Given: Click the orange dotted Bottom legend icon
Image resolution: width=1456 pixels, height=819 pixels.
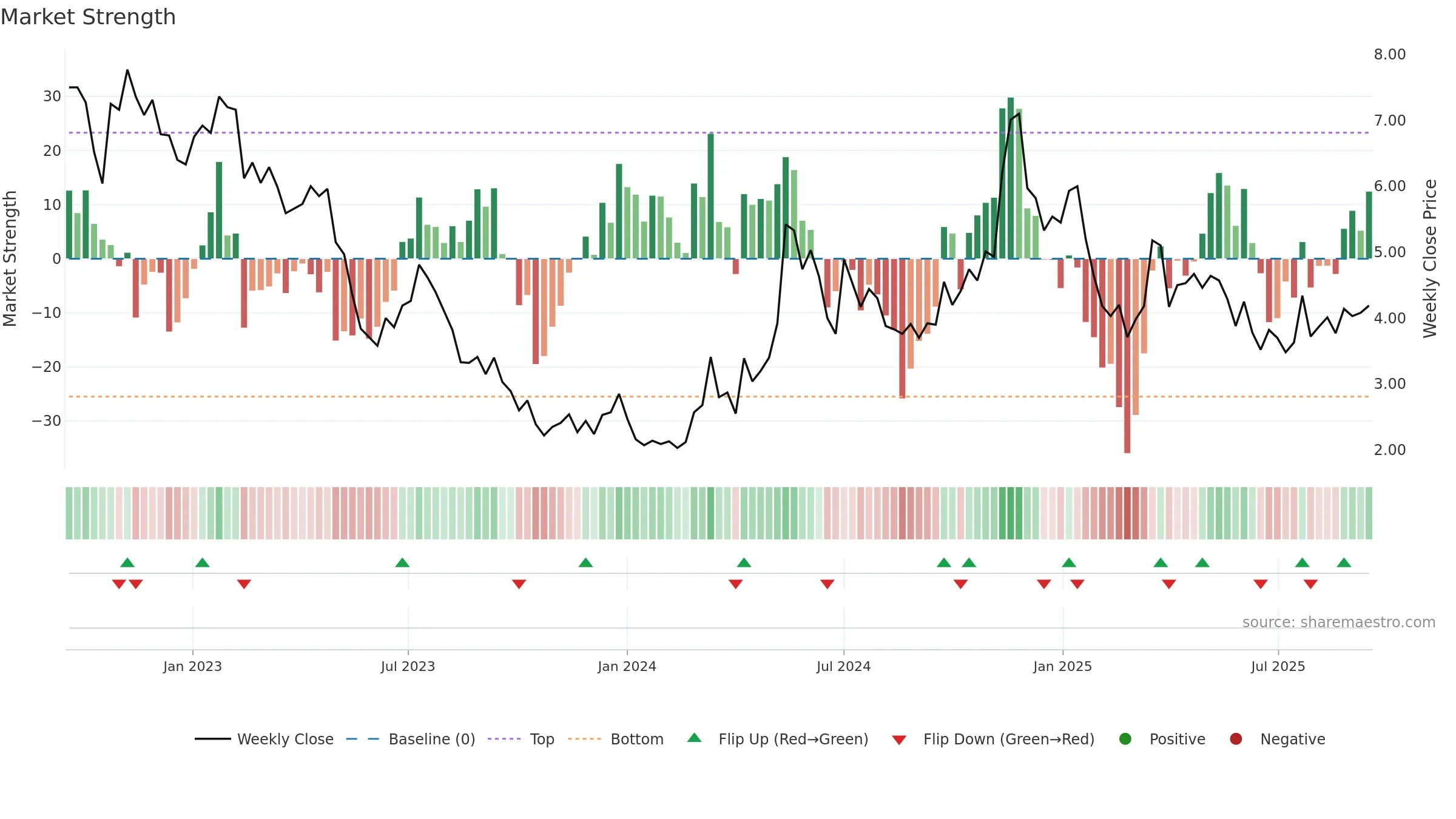Looking at the screenshot, I should coord(585,739).
